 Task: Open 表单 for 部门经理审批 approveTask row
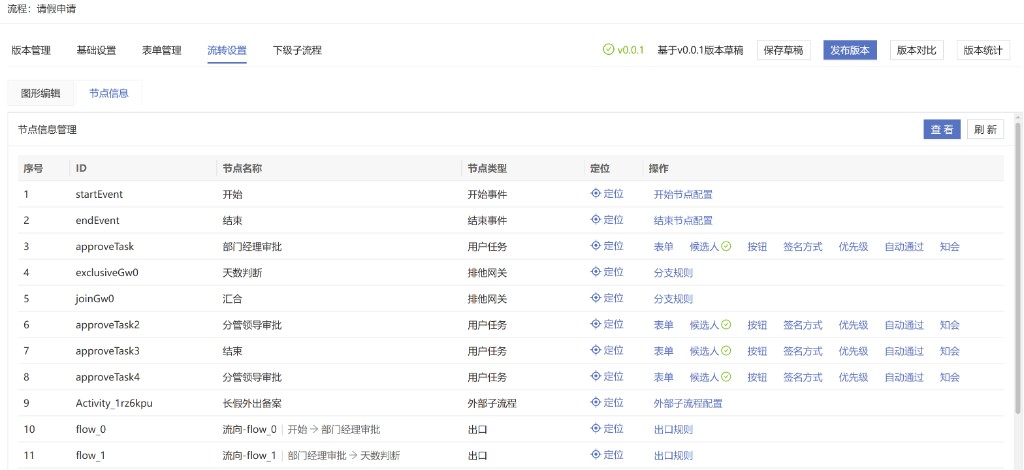click(664, 246)
